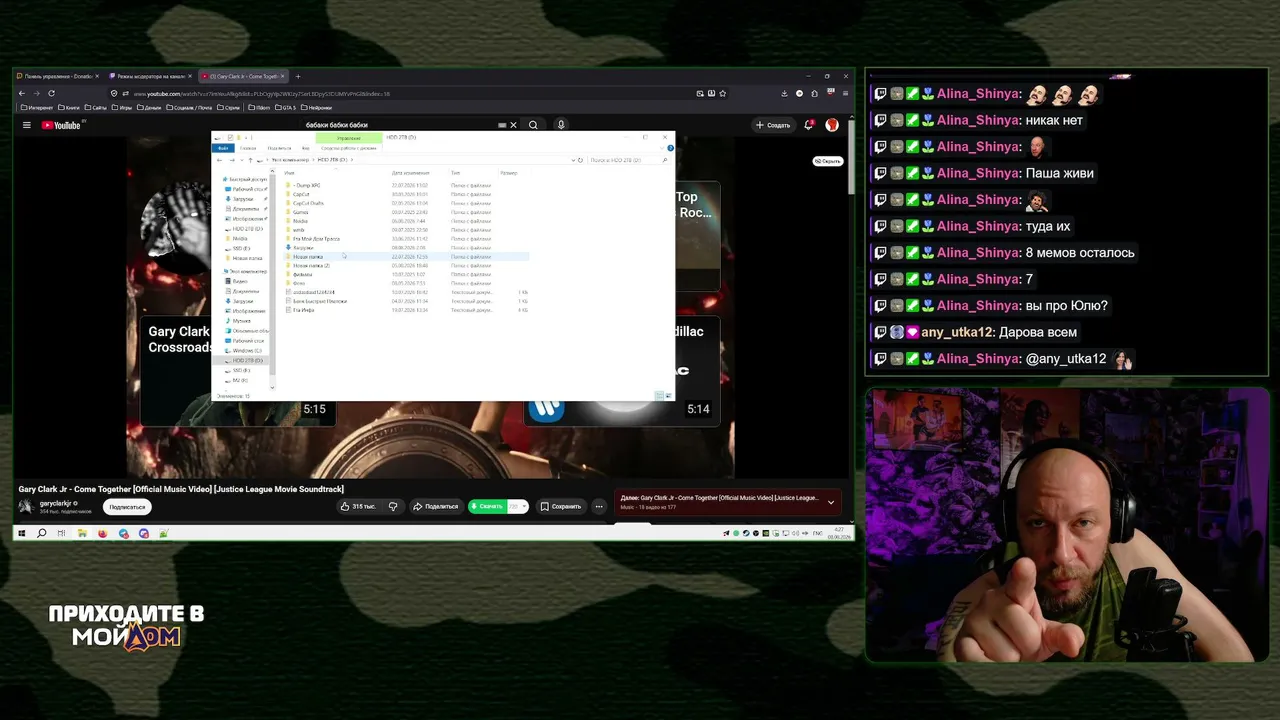Select the Гта Инфа text file
The image size is (1280, 720).
pos(303,310)
